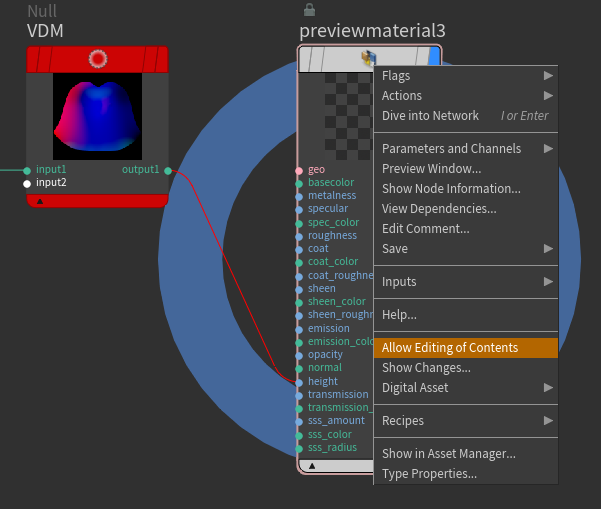The height and width of the screenshot is (509, 601).
Task: Collapse previewmaterial3 node with bottom triangle
Action: (312, 466)
